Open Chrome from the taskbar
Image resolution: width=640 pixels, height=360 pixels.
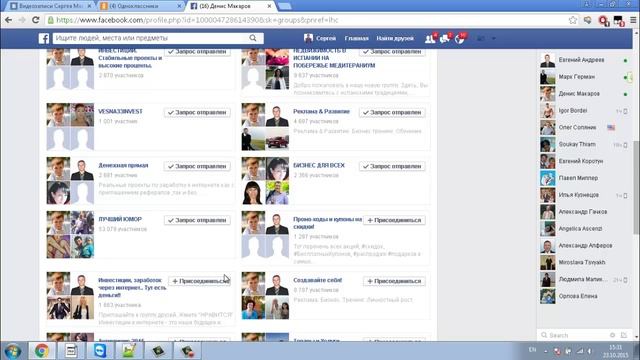coord(42,351)
